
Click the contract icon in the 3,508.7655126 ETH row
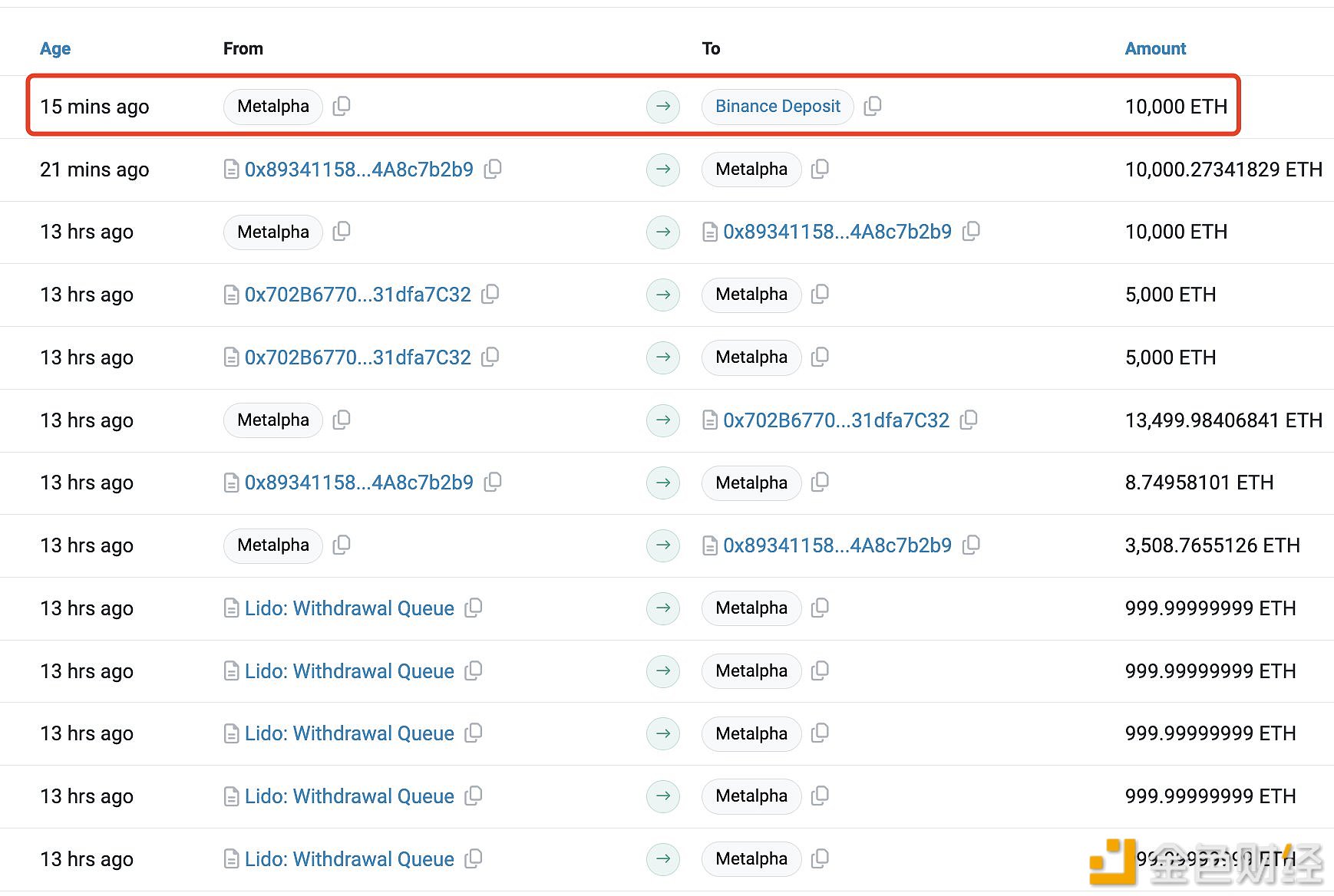pyautogui.click(x=710, y=545)
